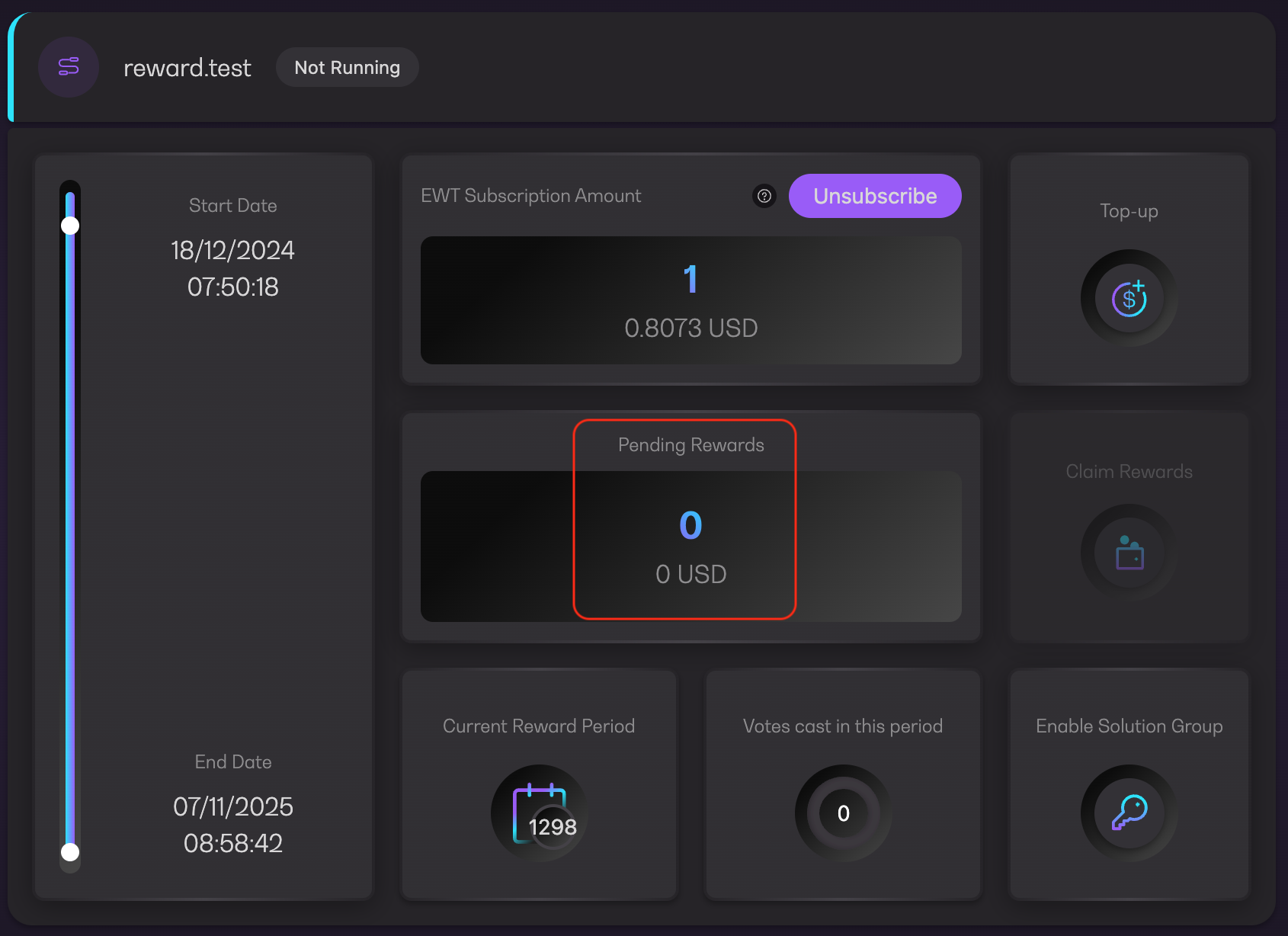Click the reward.test workflow icon
The image size is (1288, 936).
coord(69,67)
